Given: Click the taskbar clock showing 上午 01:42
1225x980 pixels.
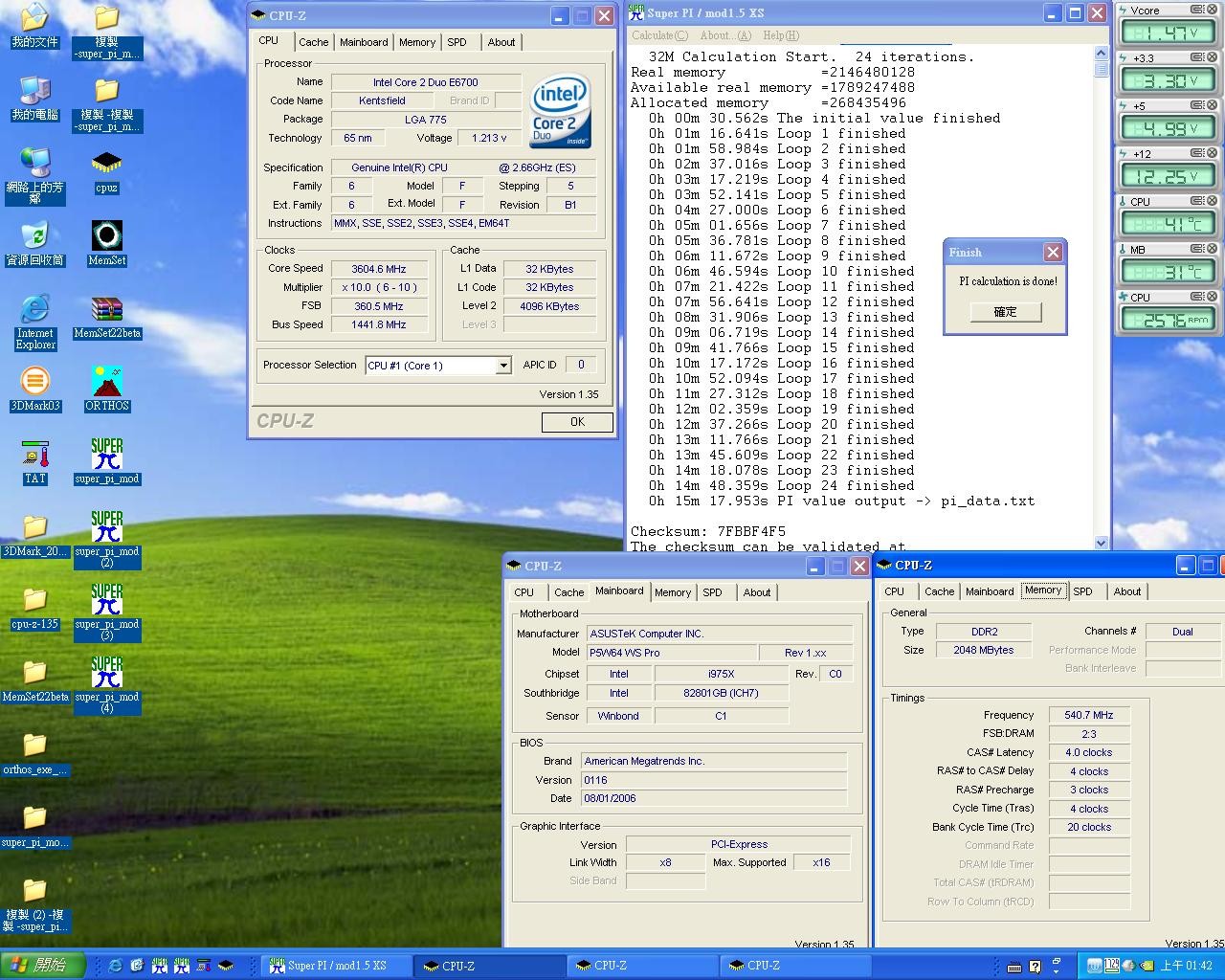Looking at the screenshot, I should pyautogui.click(x=1187, y=966).
